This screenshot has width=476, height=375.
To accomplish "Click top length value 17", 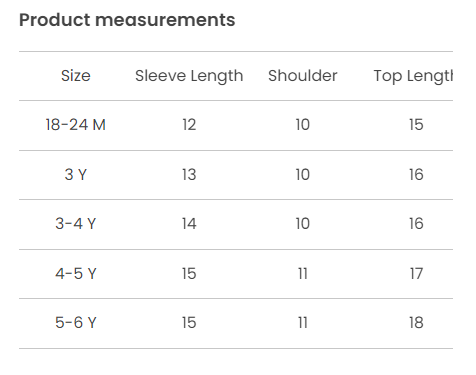I will pyautogui.click(x=416, y=274).
